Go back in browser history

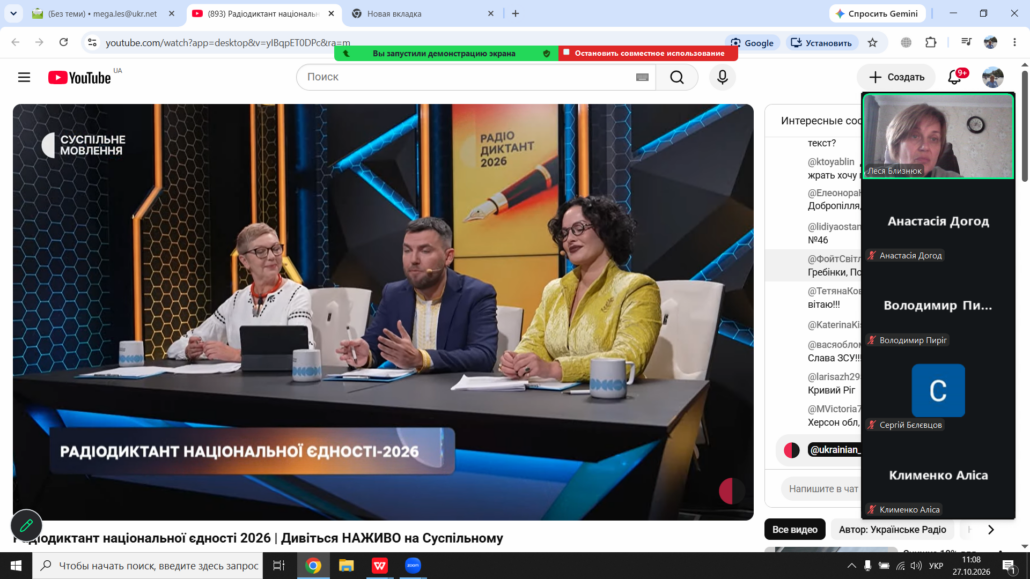pyautogui.click(x=16, y=43)
